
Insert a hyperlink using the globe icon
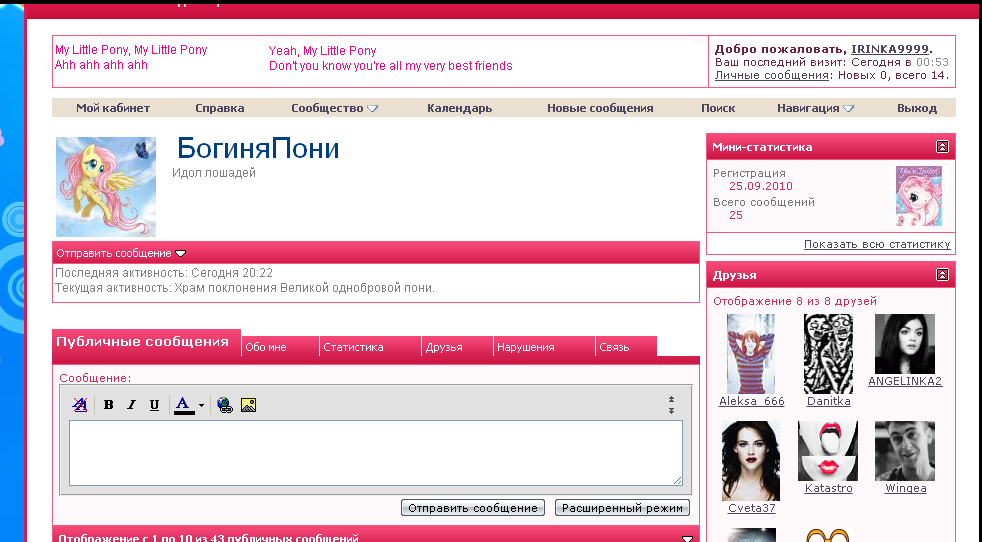tap(225, 405)
